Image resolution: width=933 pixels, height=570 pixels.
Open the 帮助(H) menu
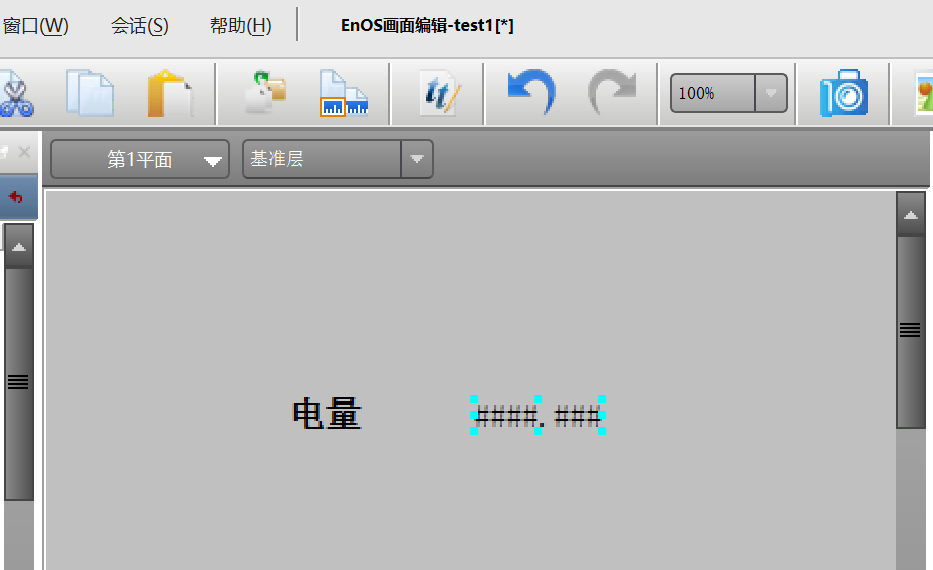point(240,26)
